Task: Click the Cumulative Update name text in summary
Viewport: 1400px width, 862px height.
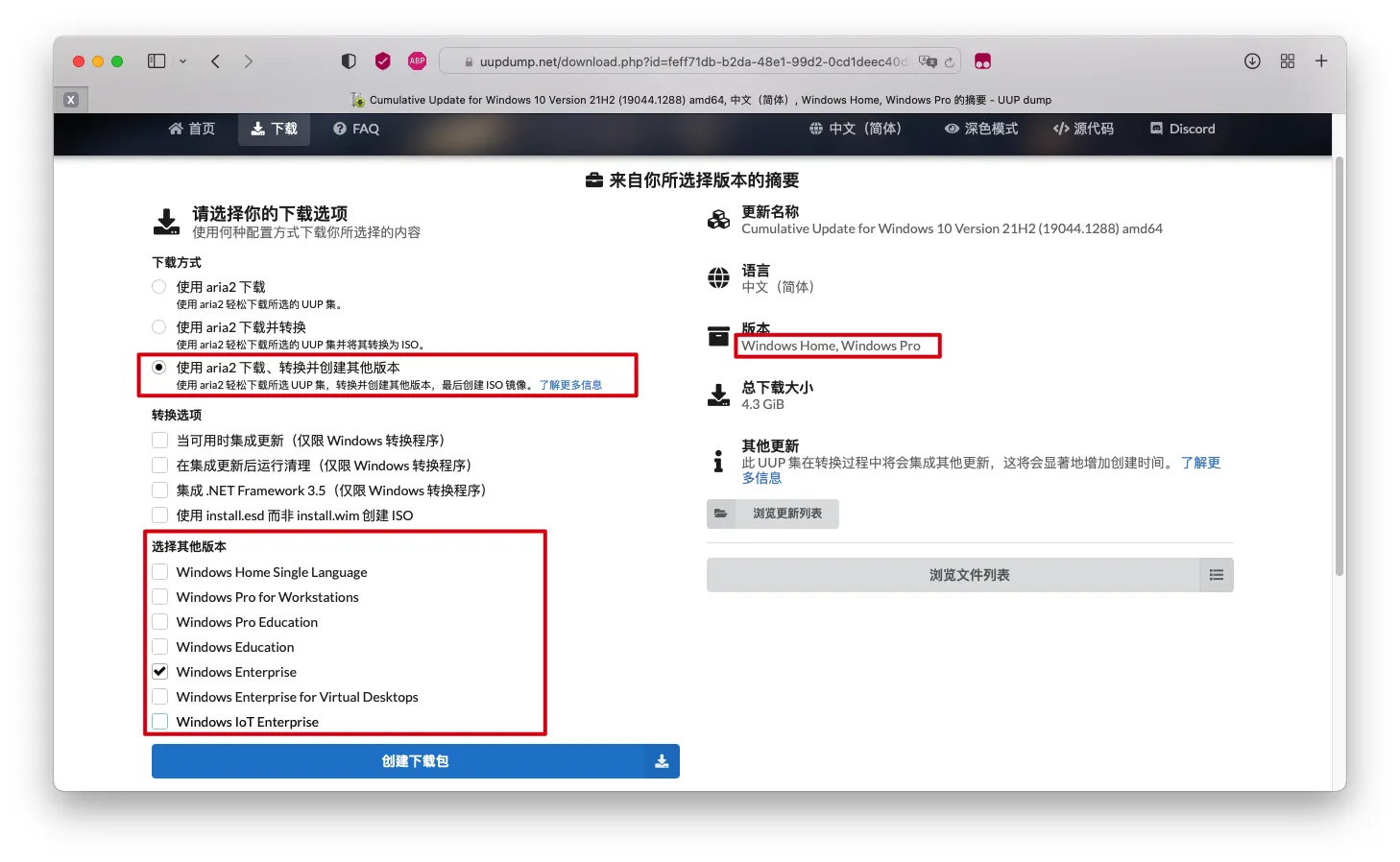Action: tap(952, 228)
